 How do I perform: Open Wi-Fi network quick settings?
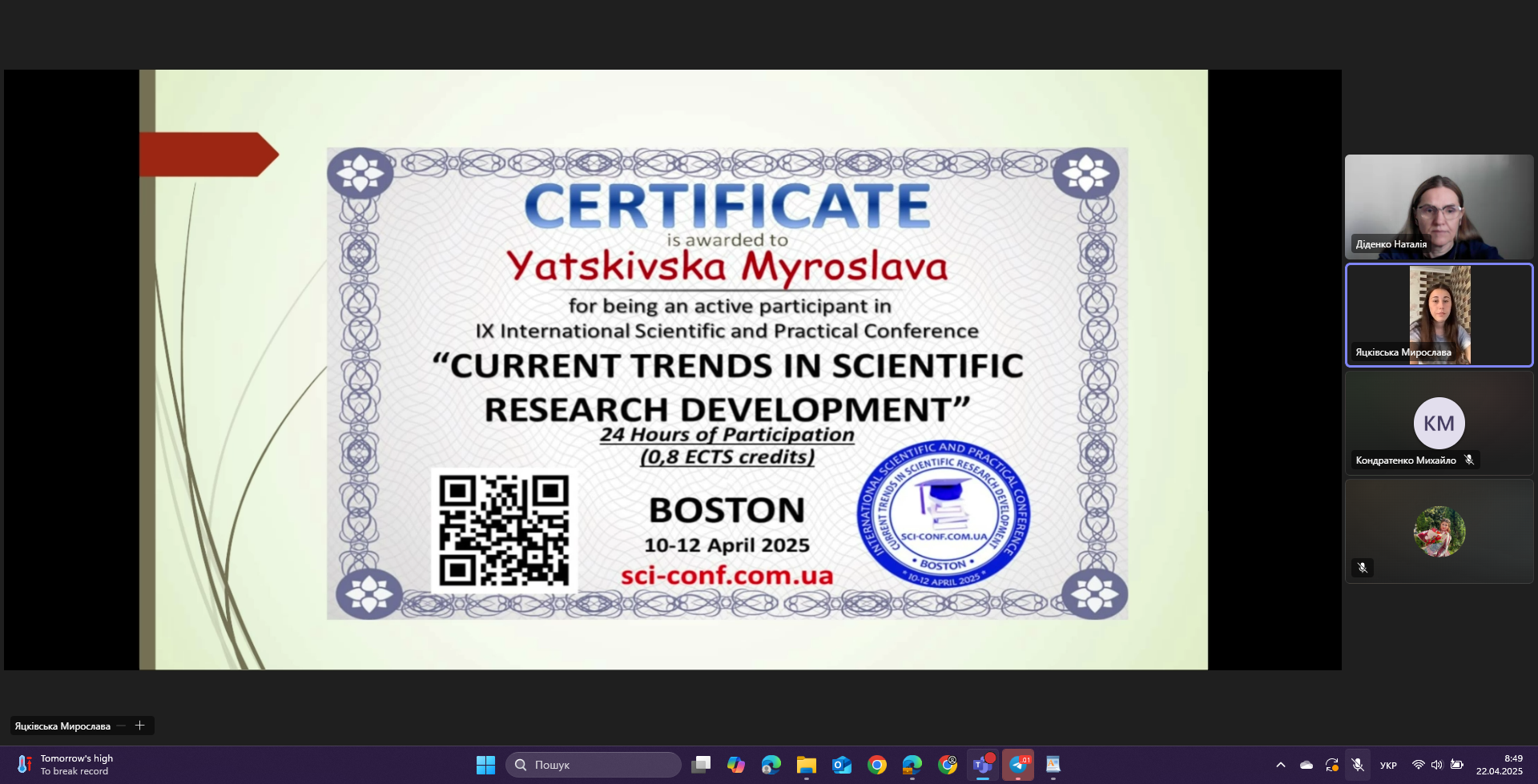[1418, 765]
